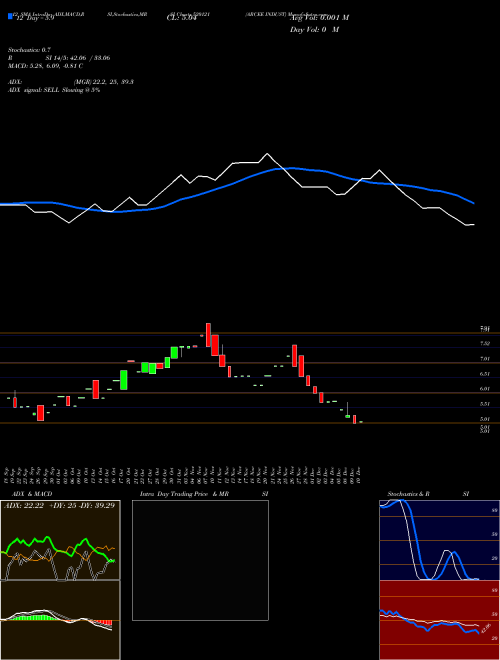Click the tallest red candlestick at the price peak
Viewport: 500px width, 660px height.
pos(208,335)
